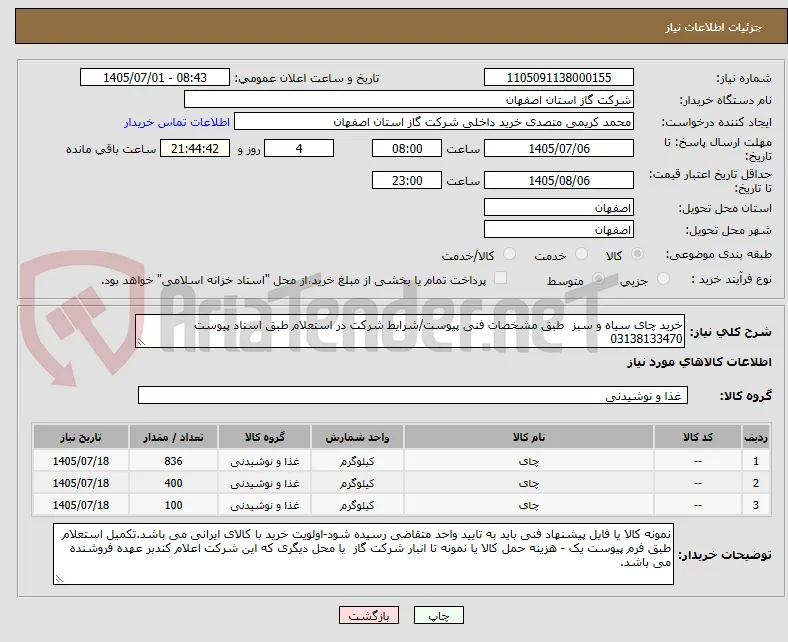
Task: Click the کد کالا column header
Action: coord(698,437)
